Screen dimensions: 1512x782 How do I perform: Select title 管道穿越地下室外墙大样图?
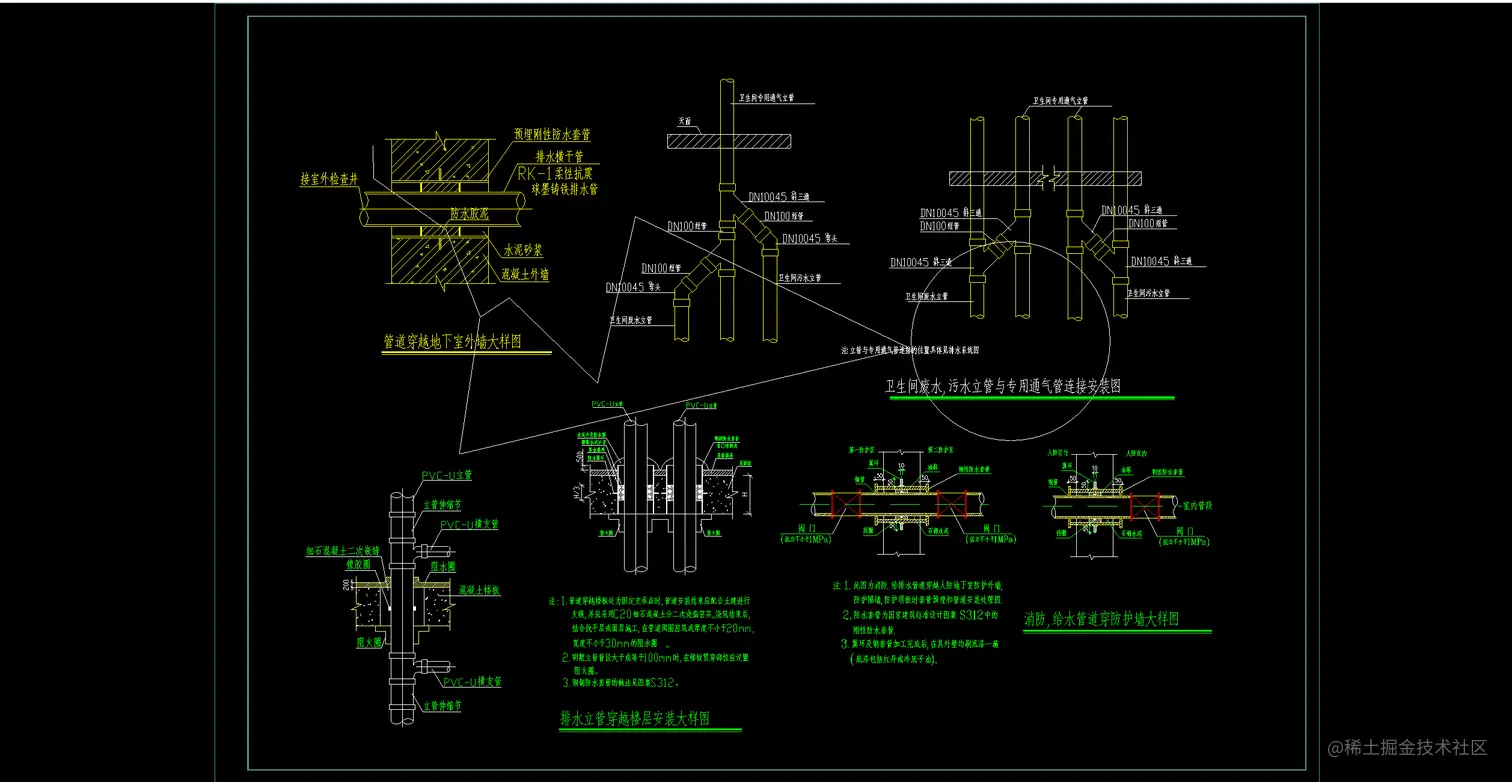tap(453, 339)
